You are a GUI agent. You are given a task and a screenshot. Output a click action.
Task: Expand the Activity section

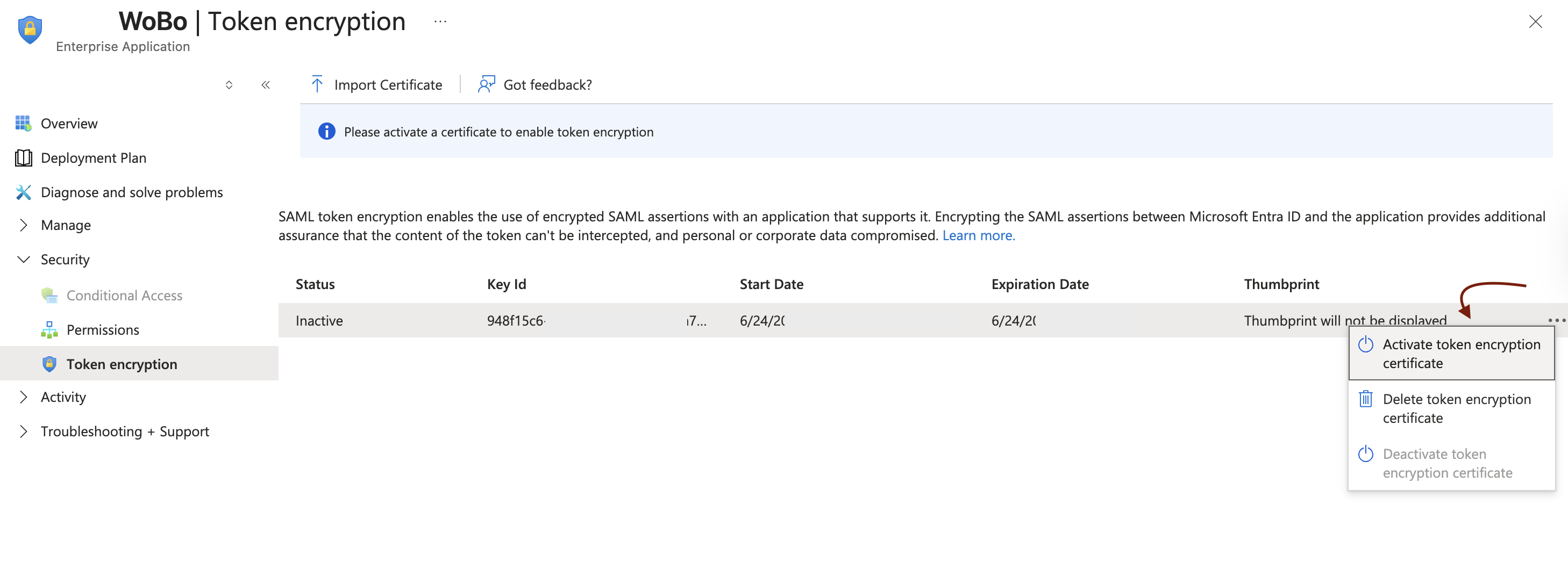click(23, 397)
